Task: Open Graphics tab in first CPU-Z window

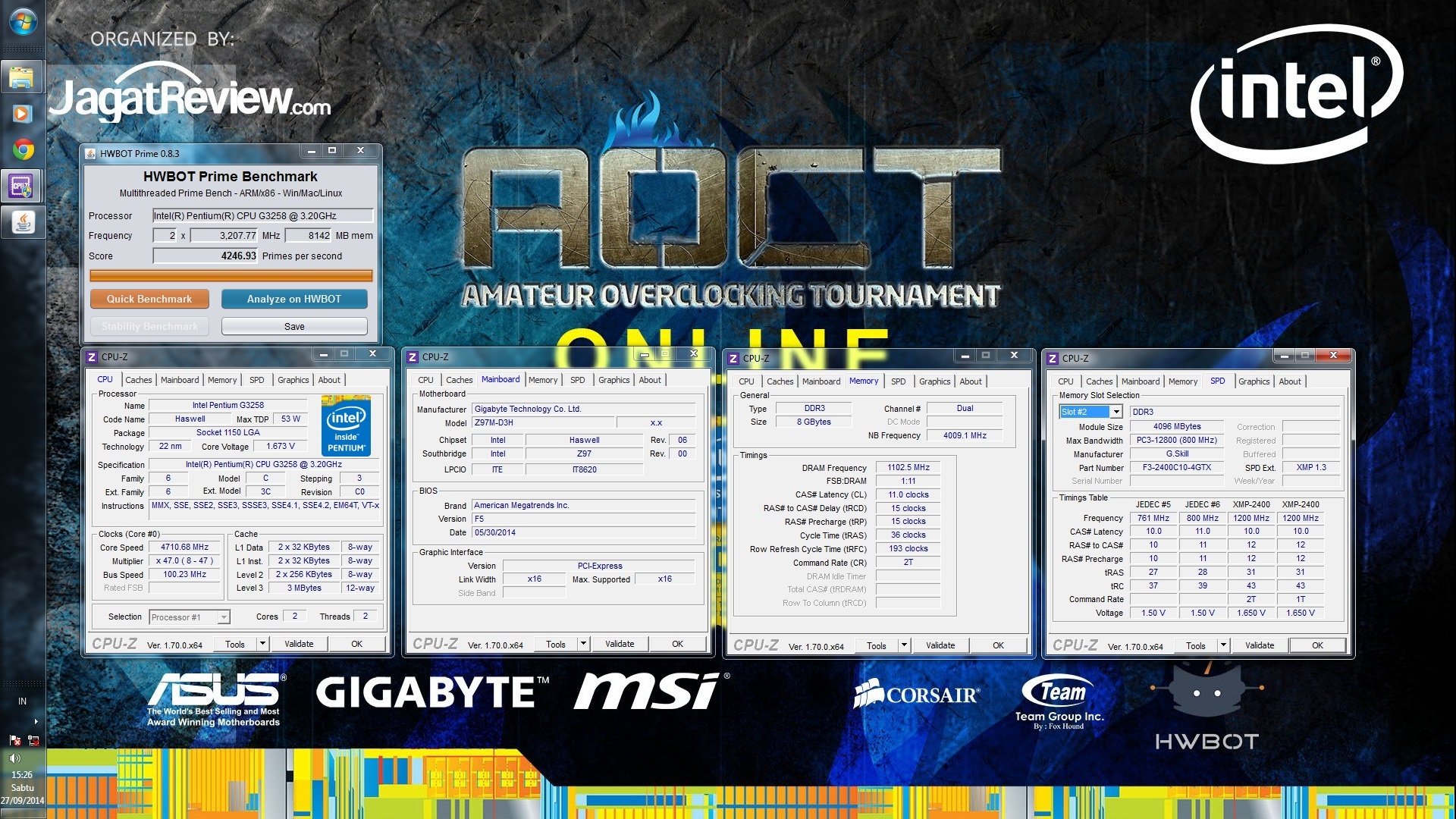Action: pyautogui.click(x=293, y=380)
